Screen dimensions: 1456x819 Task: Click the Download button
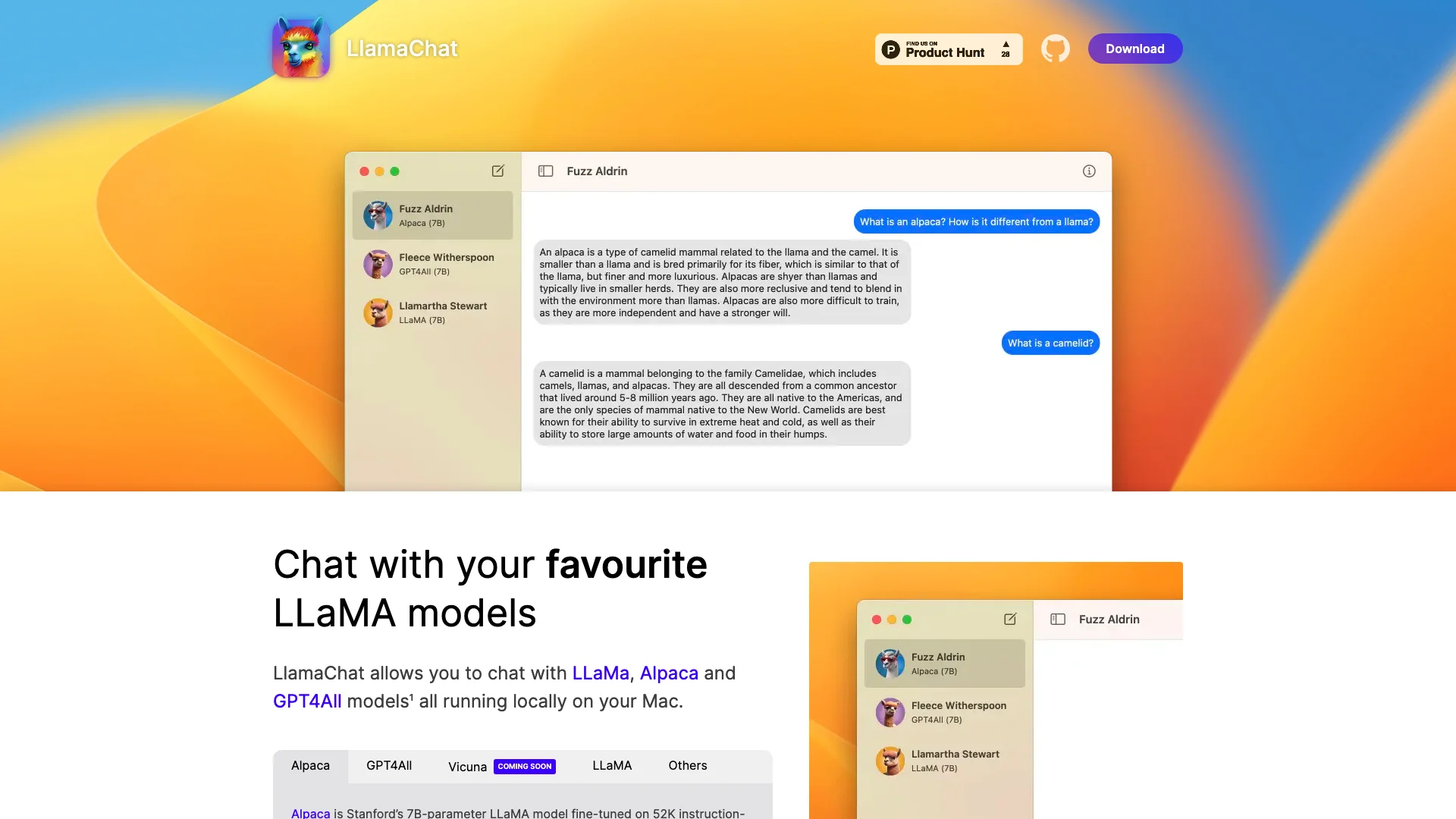pos(1135,48)
